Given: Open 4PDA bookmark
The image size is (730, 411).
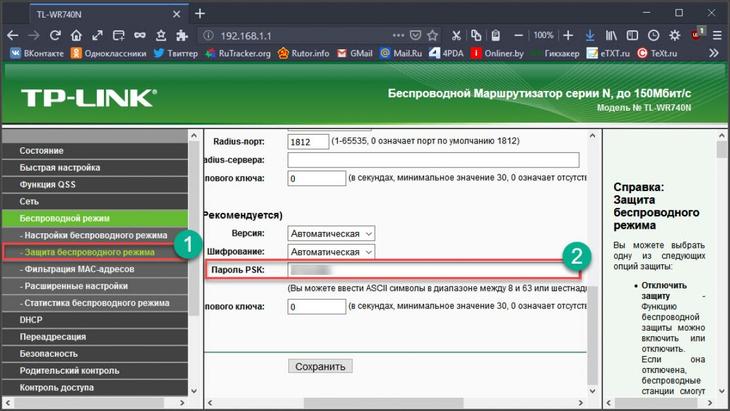Looking at the screenshot, I should click(446, 53).
